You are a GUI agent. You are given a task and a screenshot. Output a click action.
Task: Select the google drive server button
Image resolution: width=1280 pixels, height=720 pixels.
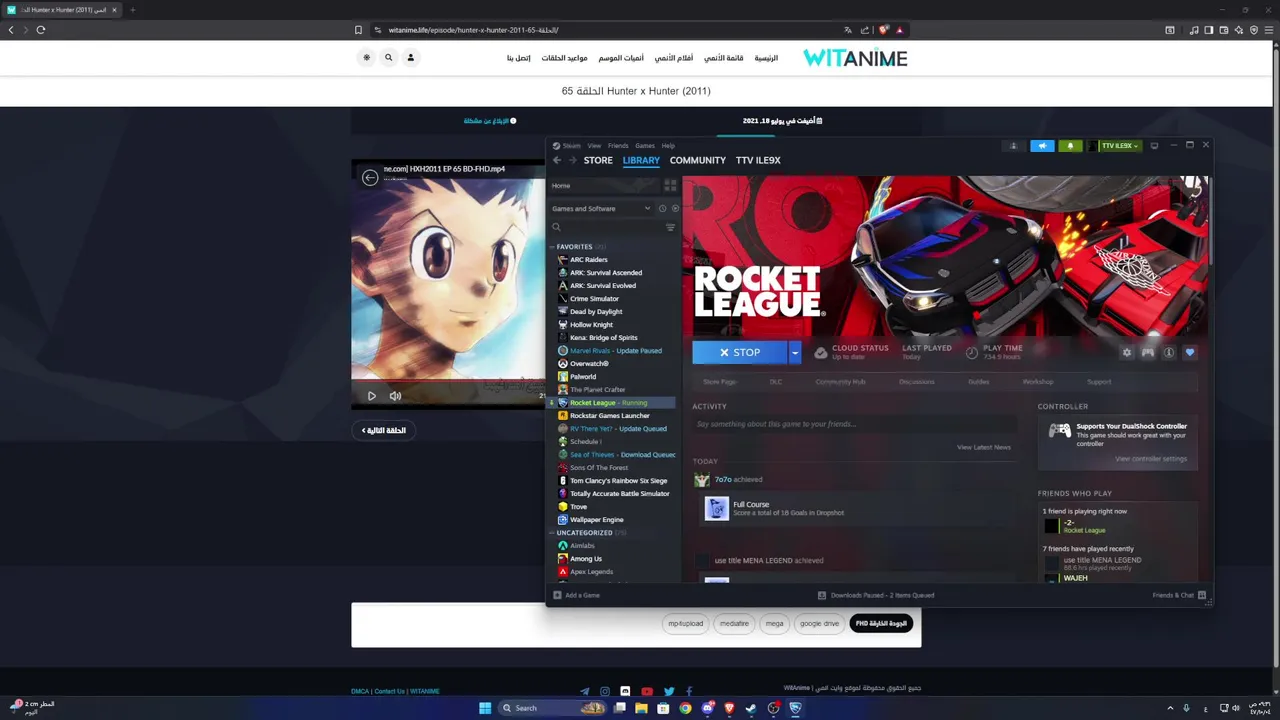[819, 623]
